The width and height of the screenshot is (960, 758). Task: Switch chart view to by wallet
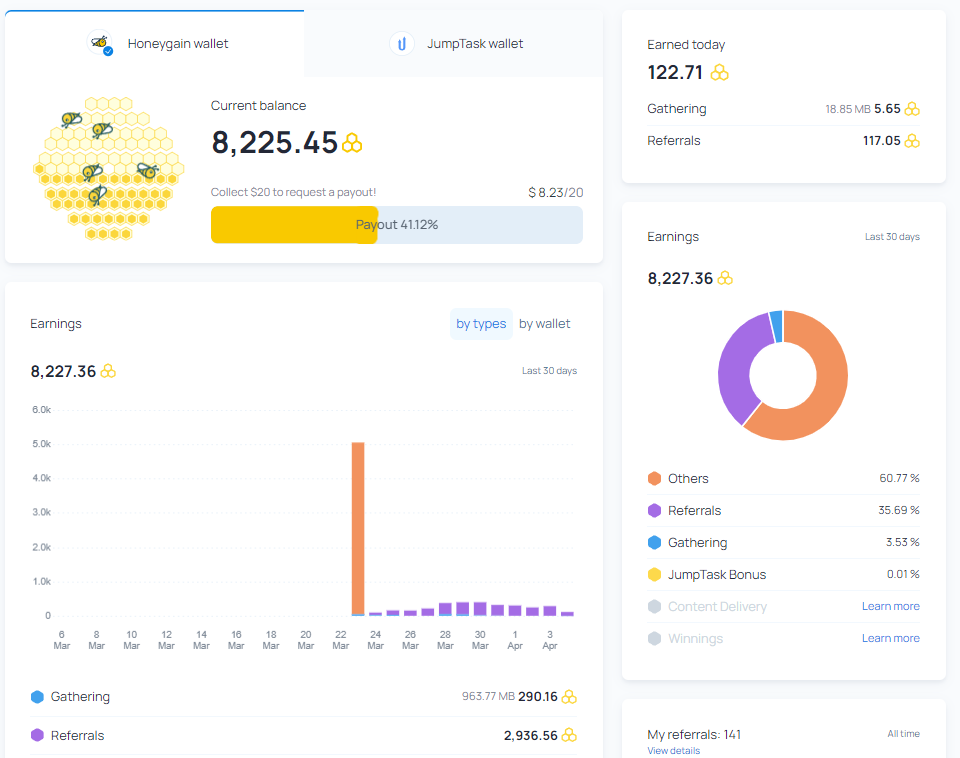coord(544,324)
